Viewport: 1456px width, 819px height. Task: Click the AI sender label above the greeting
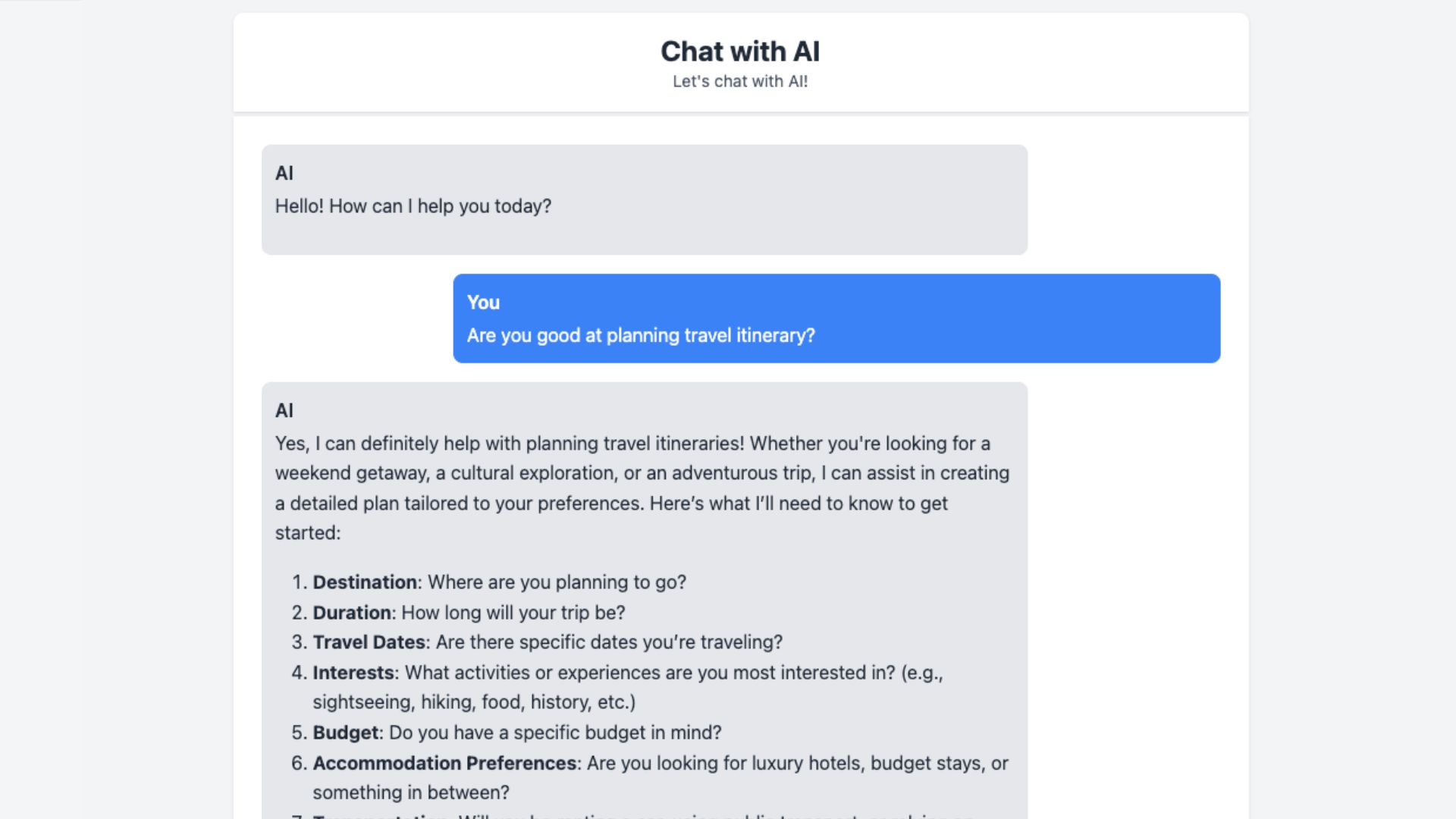point(284,174)
